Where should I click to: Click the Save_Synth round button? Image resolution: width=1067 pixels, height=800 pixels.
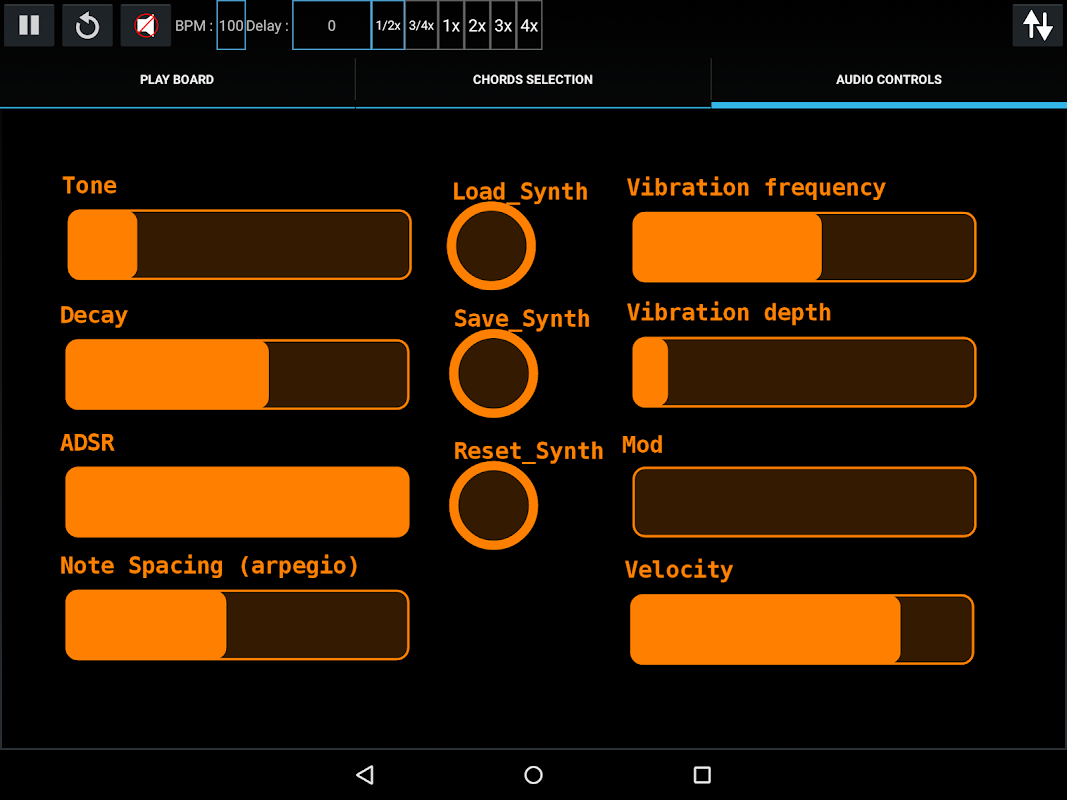click(x=493, y=373)
